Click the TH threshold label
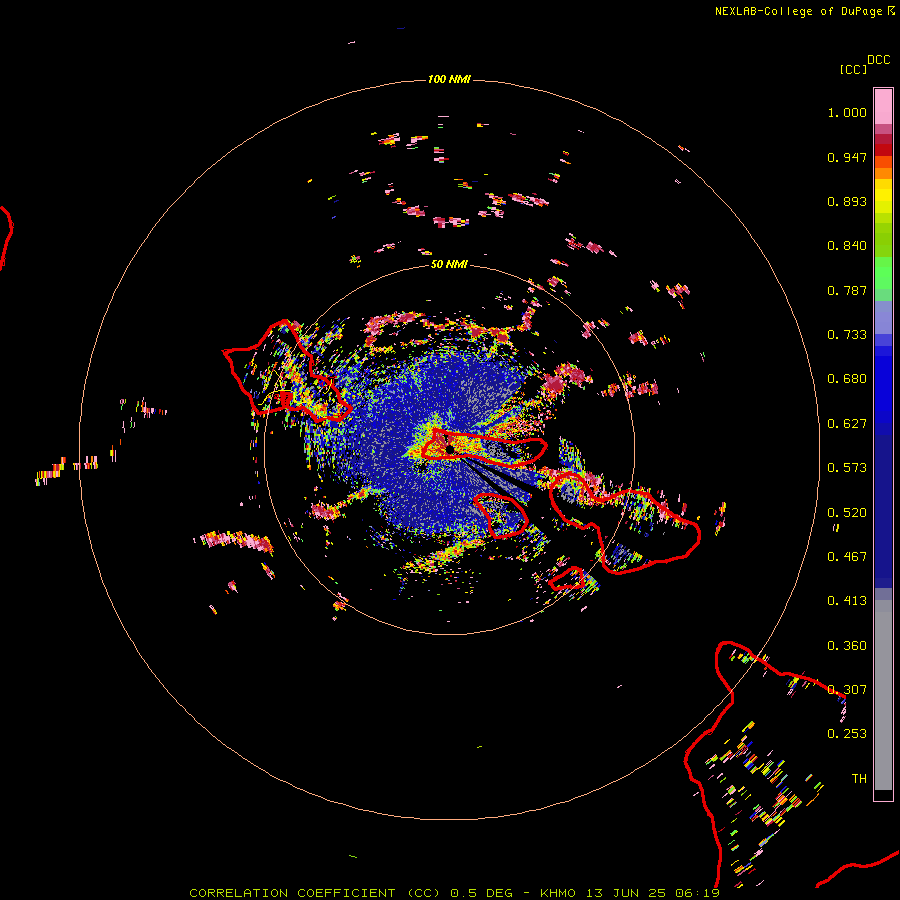Image resolution: width=900 pixels, height=900 pixels. tap(859, 779)
